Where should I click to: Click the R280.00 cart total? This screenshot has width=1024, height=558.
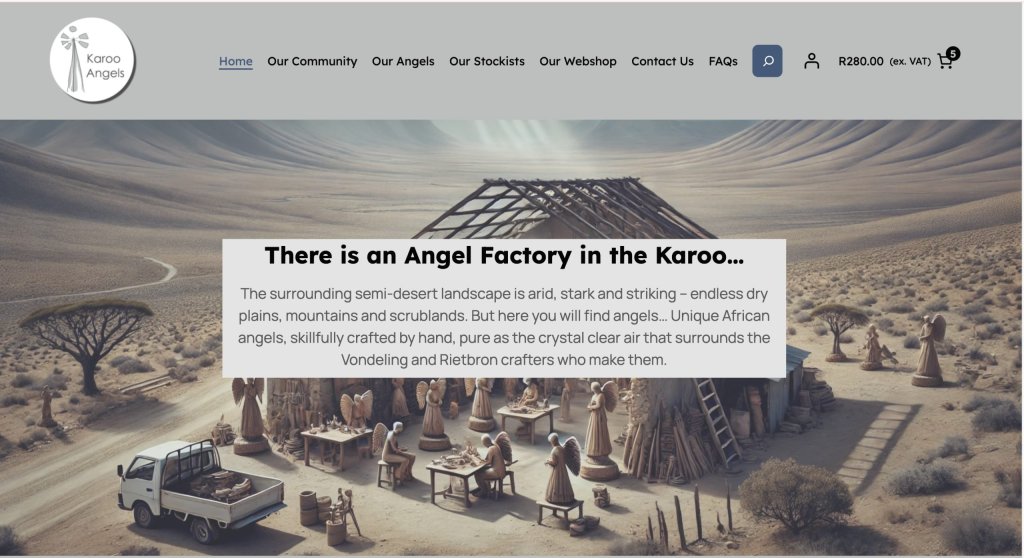tap(861, 61)
